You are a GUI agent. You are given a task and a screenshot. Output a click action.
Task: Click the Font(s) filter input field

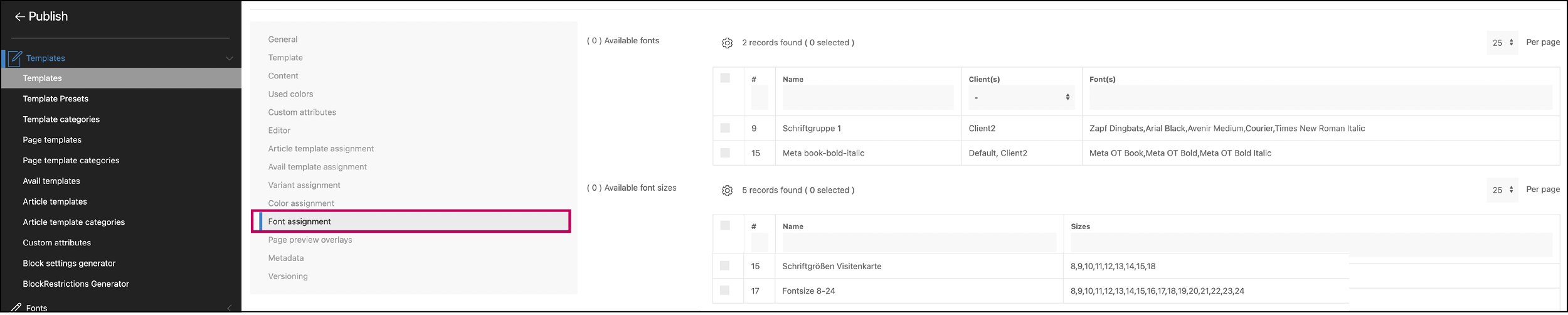click(x=1320, y=98)
